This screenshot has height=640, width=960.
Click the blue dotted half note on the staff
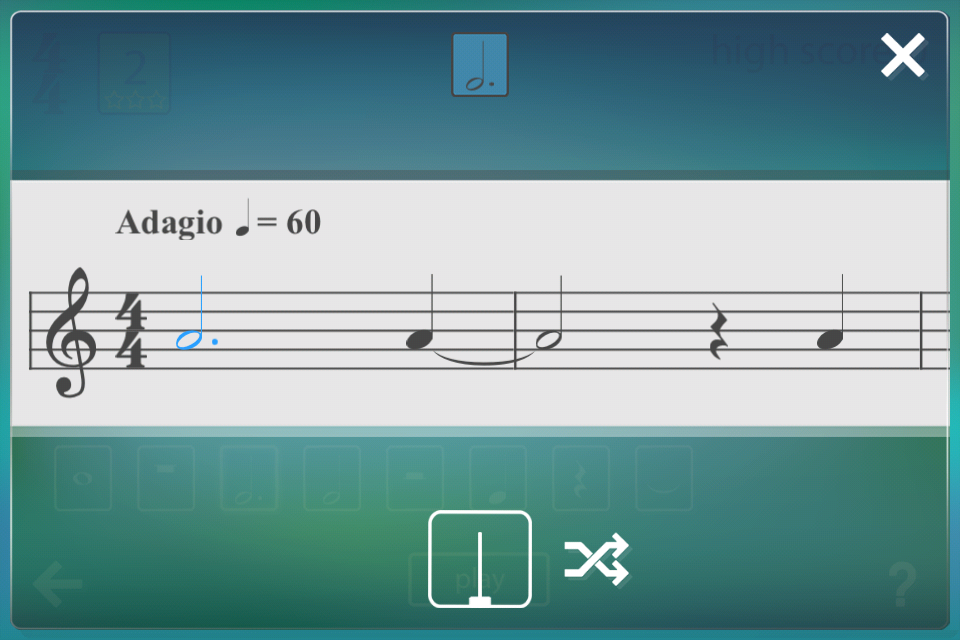[x=196, y=312]
